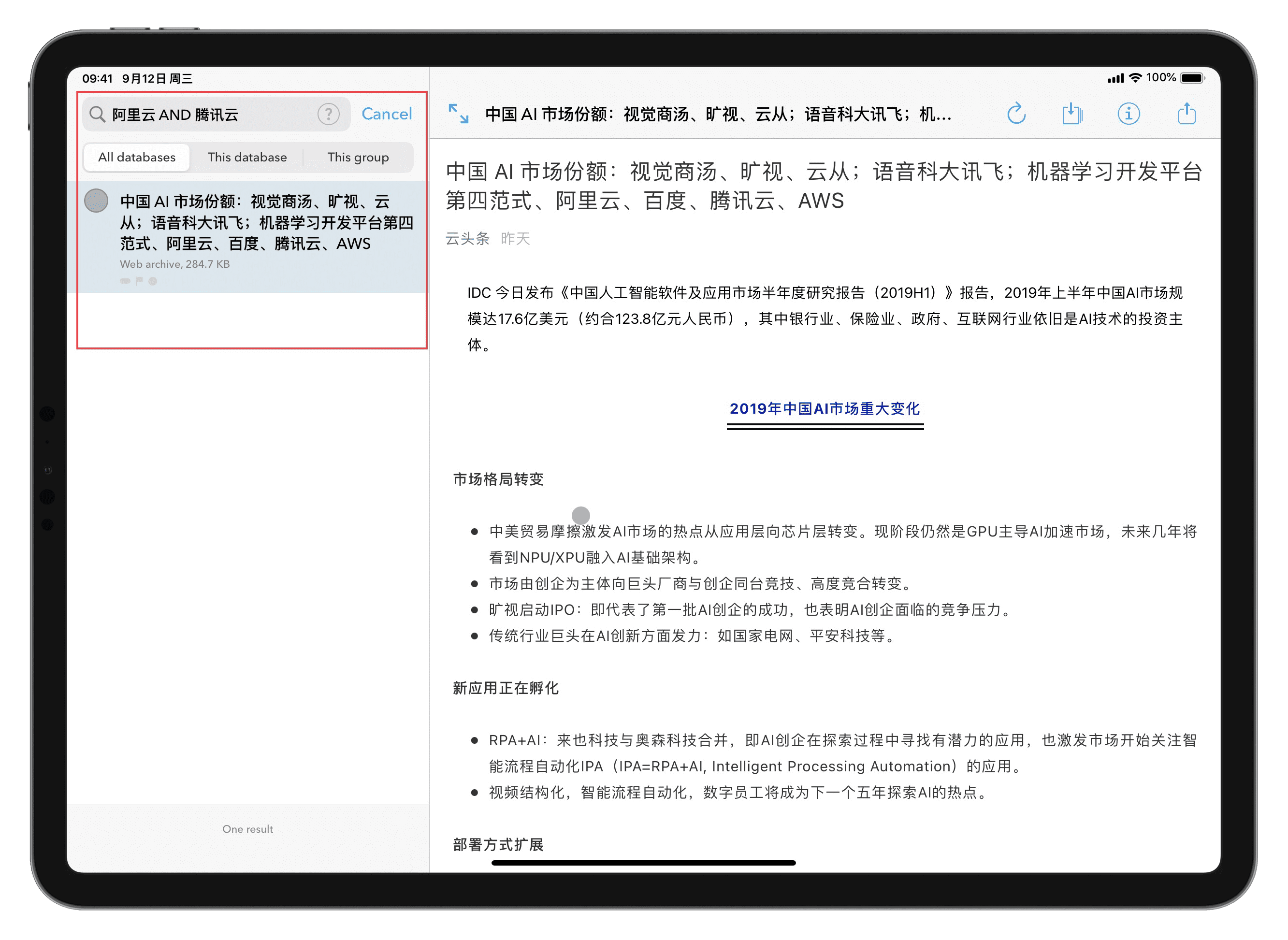The image size is (1288, 940).
Task: Click the document title in toolbar
Action: [718, 115]
